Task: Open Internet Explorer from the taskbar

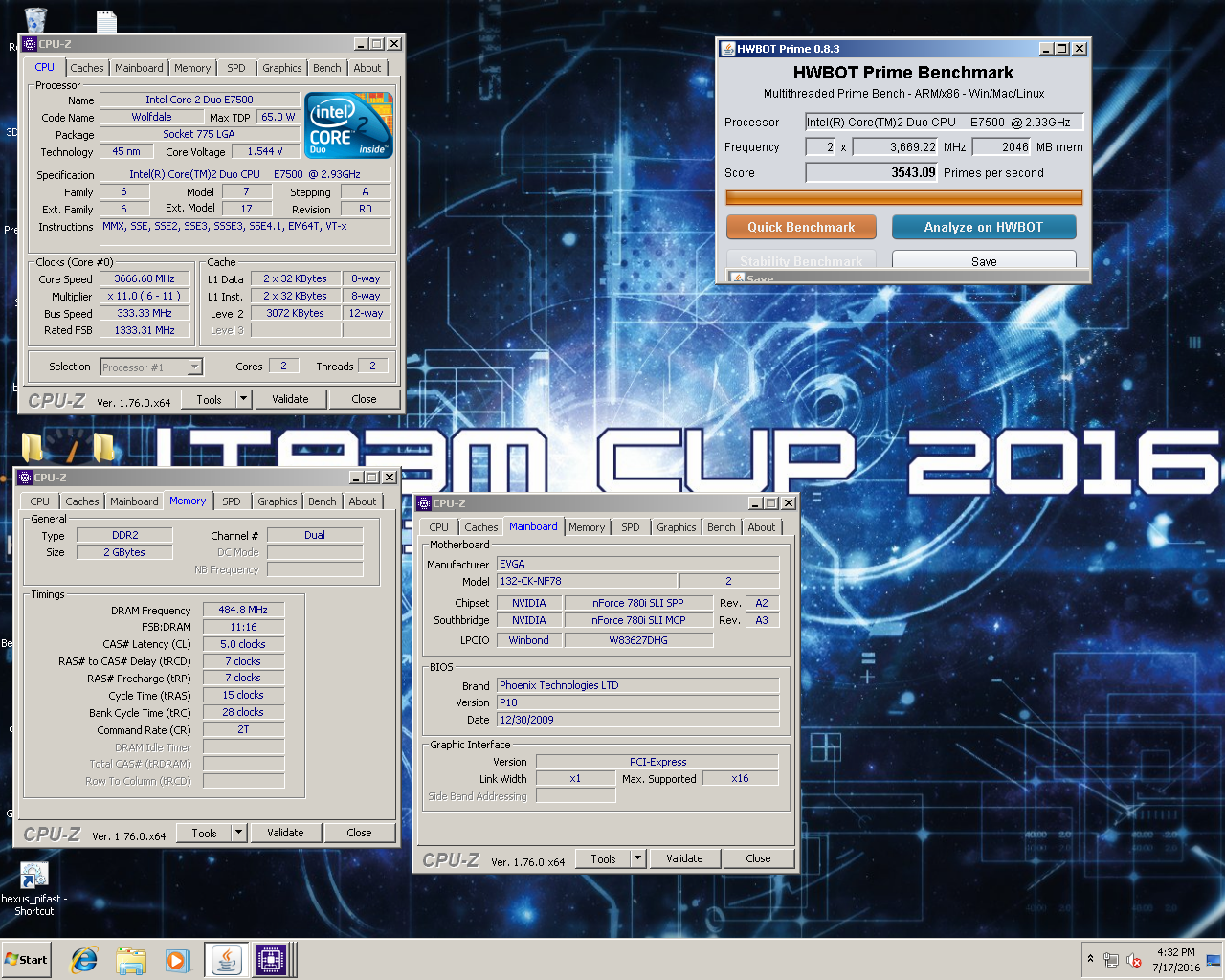Action: click(x=84, y=960)
